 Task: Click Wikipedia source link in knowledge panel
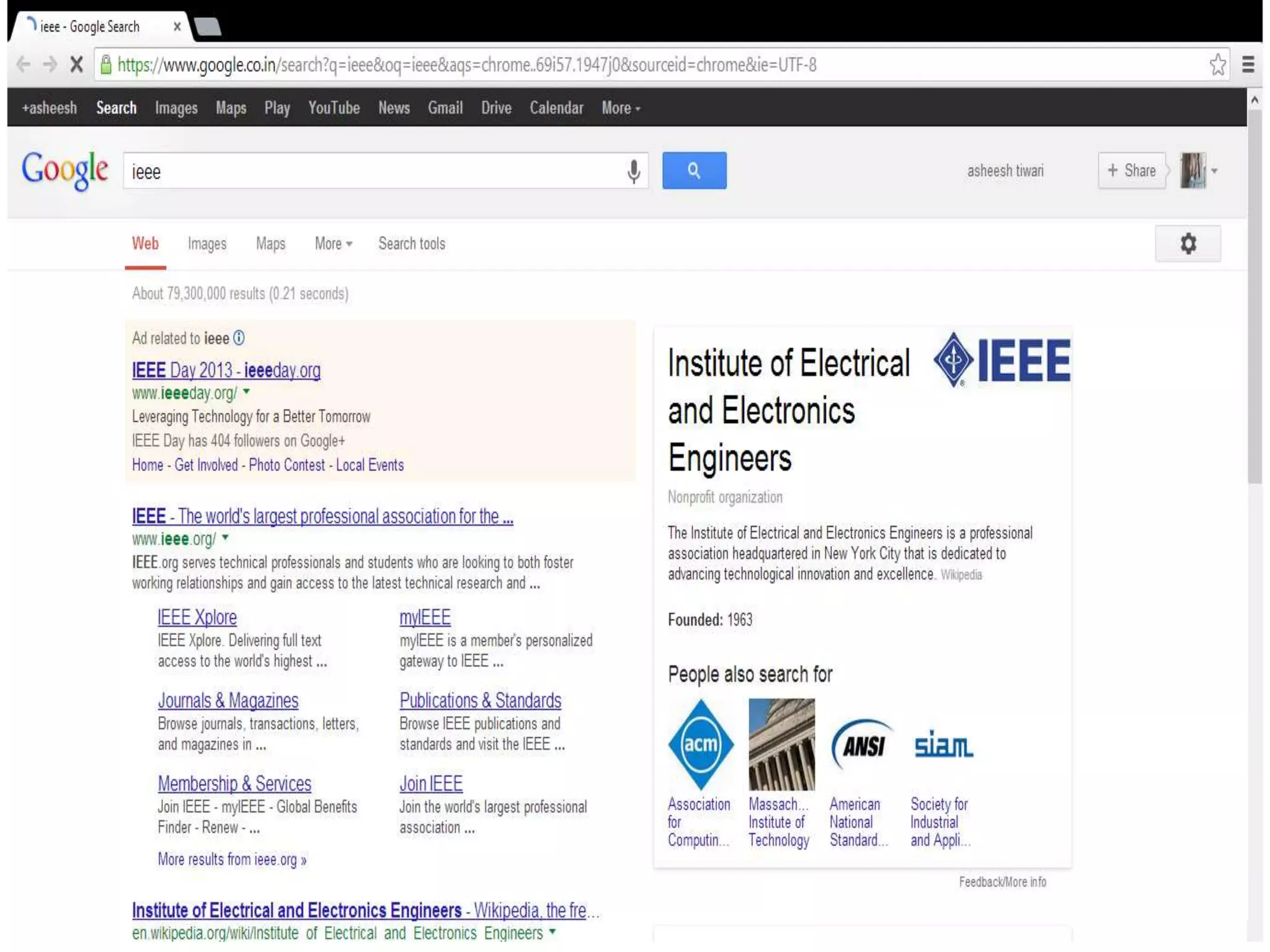[x=961, y=575]
